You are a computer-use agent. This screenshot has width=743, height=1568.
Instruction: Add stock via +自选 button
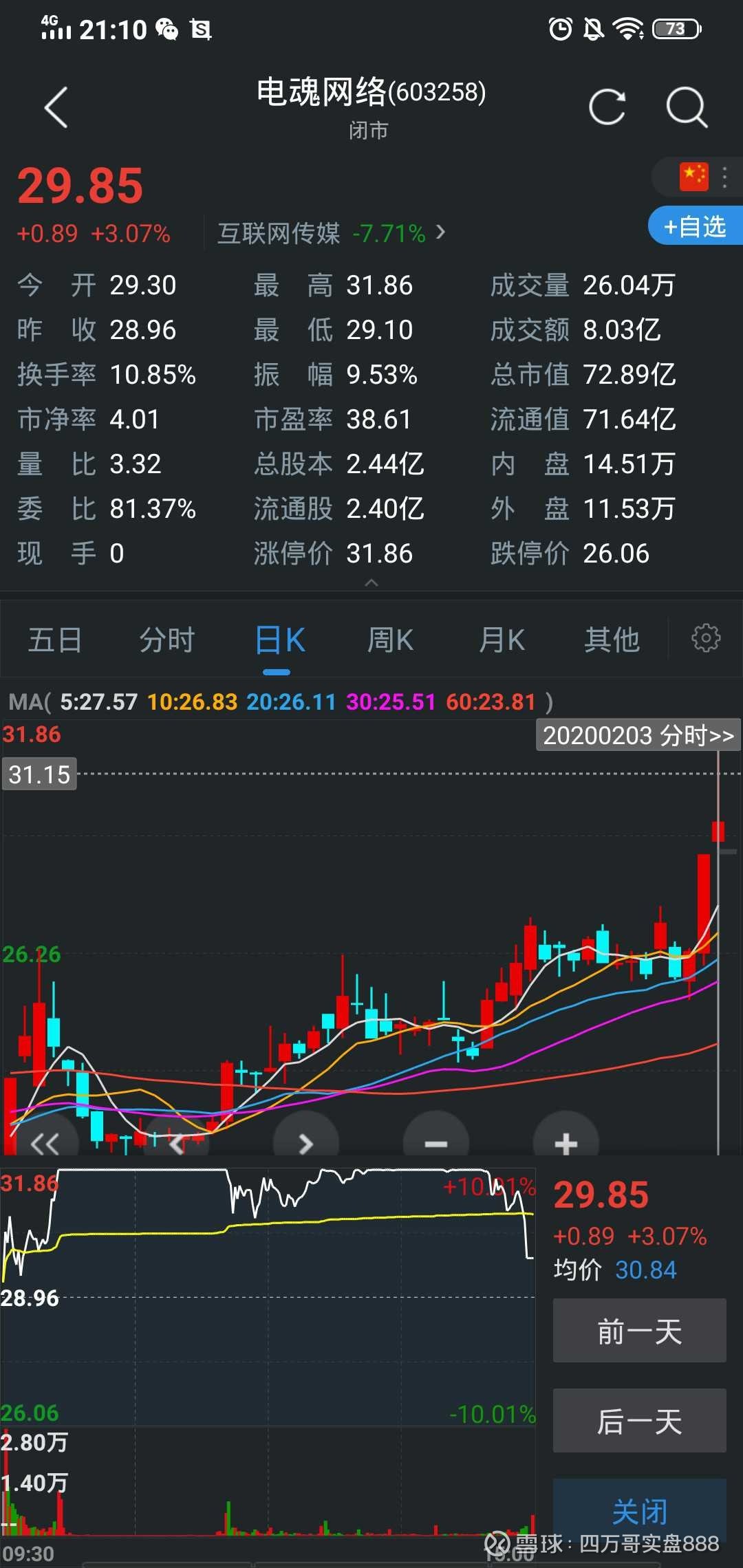[x=696, y=226]
